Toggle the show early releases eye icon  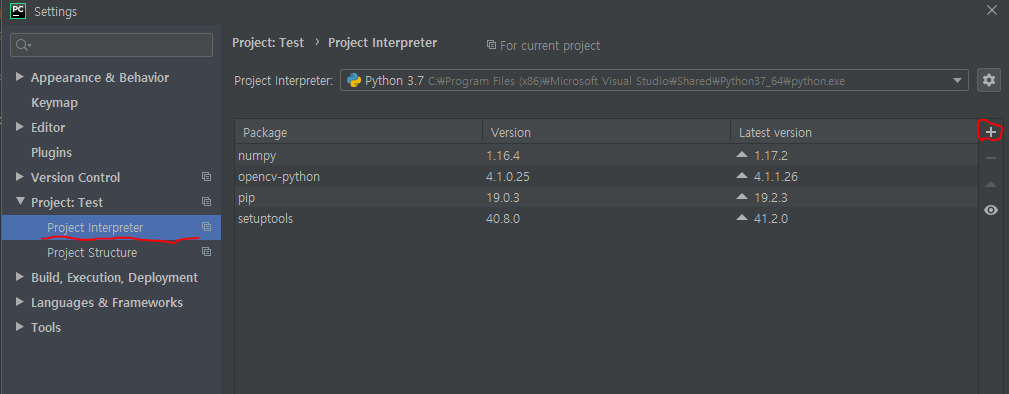pyautogui.click(x=991, y=211)
